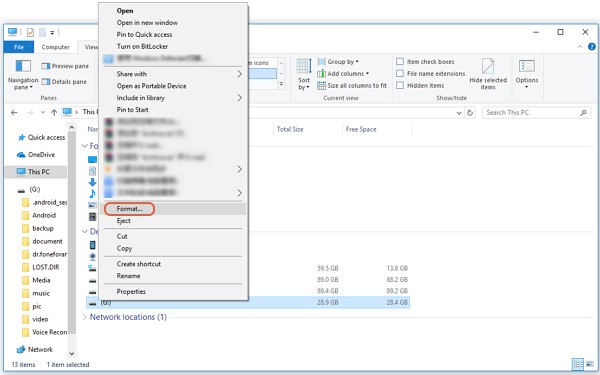
Task: Enable File name extensions checkbox
Action: (400, 73)
